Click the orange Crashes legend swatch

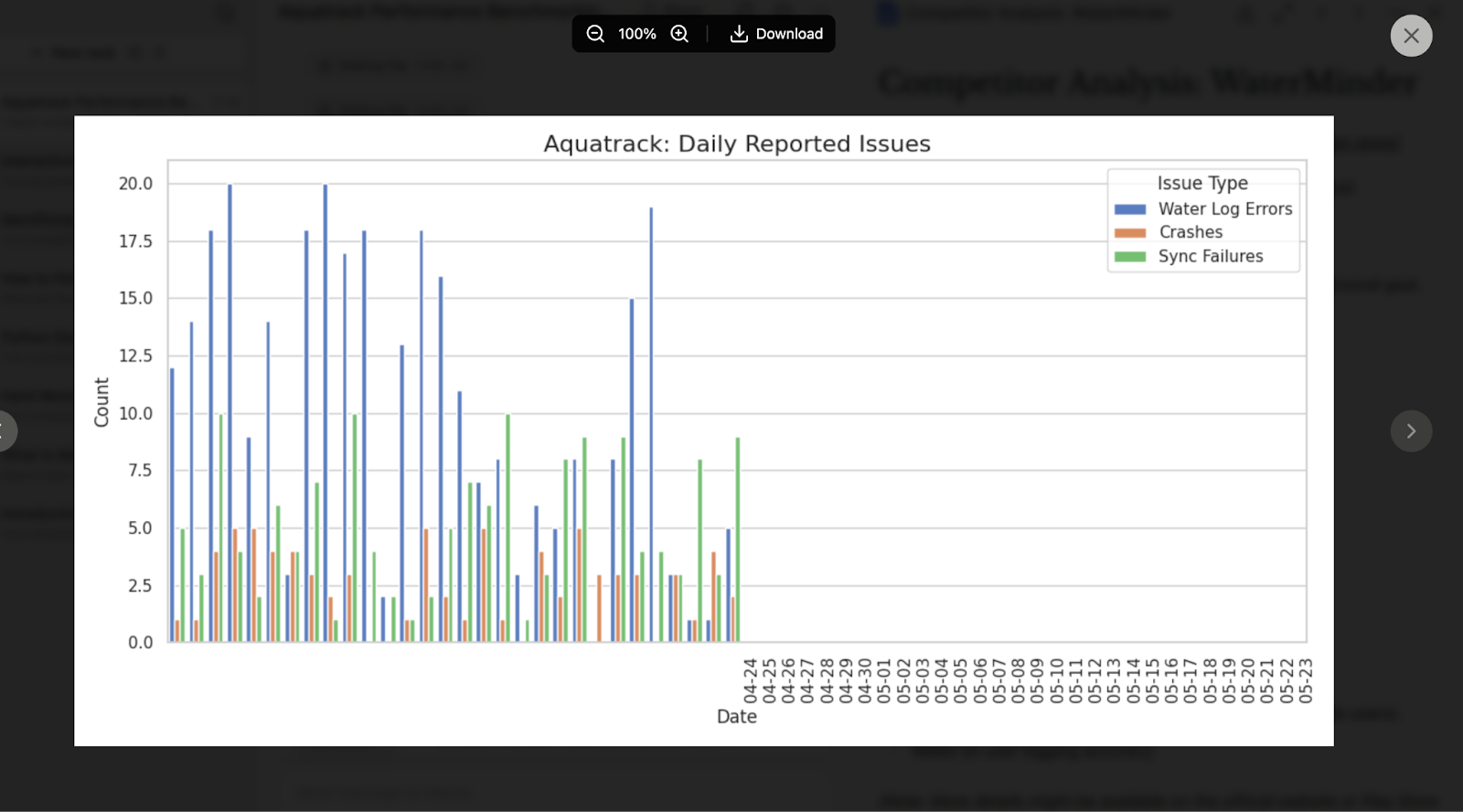(x=1130, y=233)
